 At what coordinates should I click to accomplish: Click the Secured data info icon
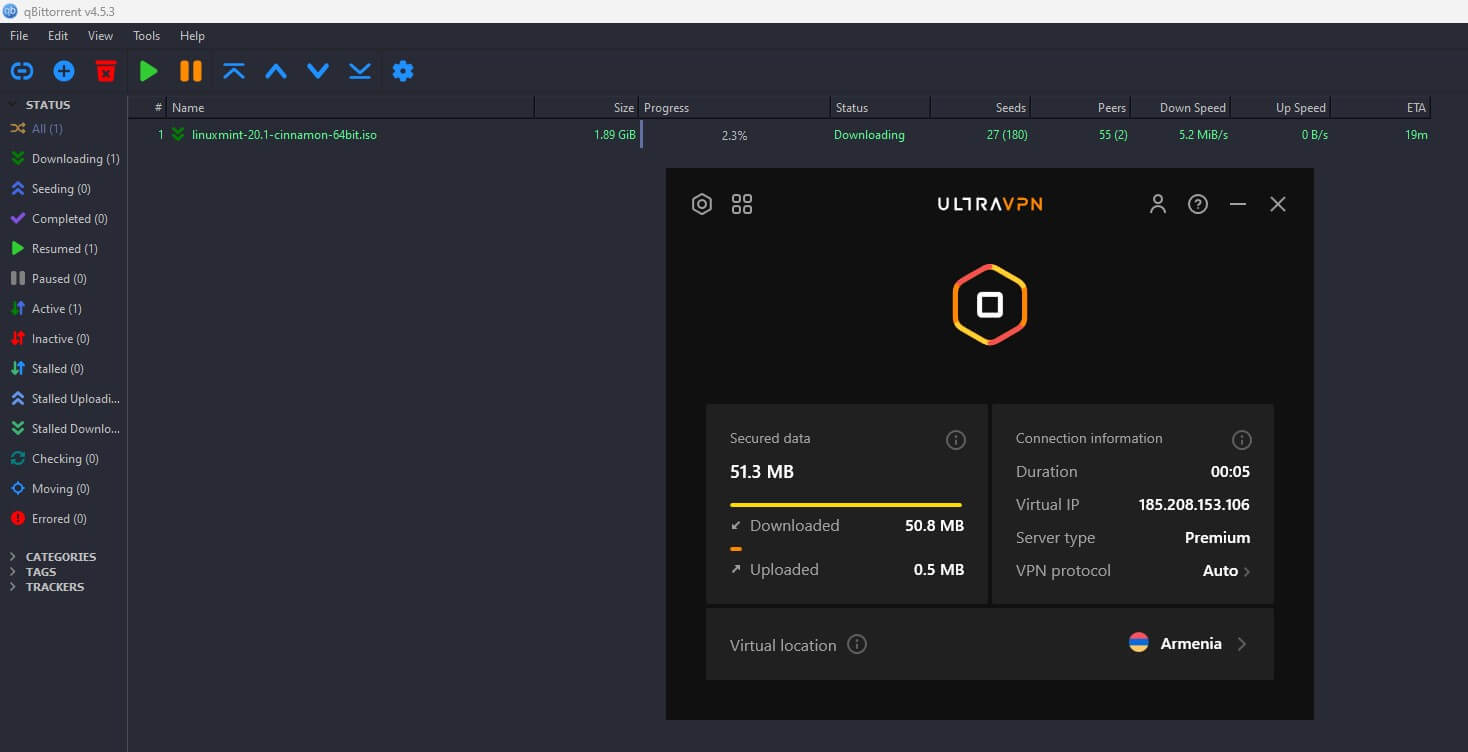956,440
